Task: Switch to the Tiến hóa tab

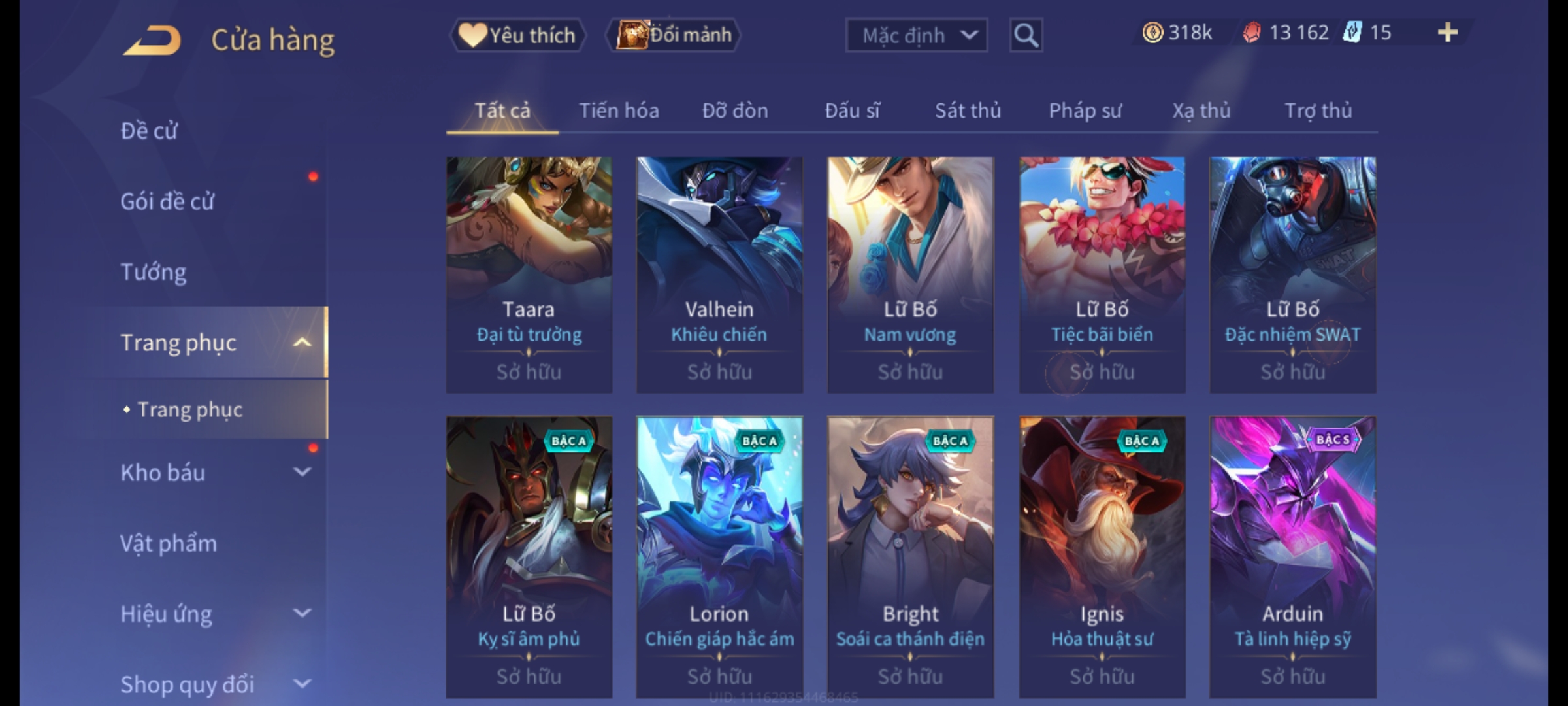Action: pyautogui.click(x=619, y=110)
